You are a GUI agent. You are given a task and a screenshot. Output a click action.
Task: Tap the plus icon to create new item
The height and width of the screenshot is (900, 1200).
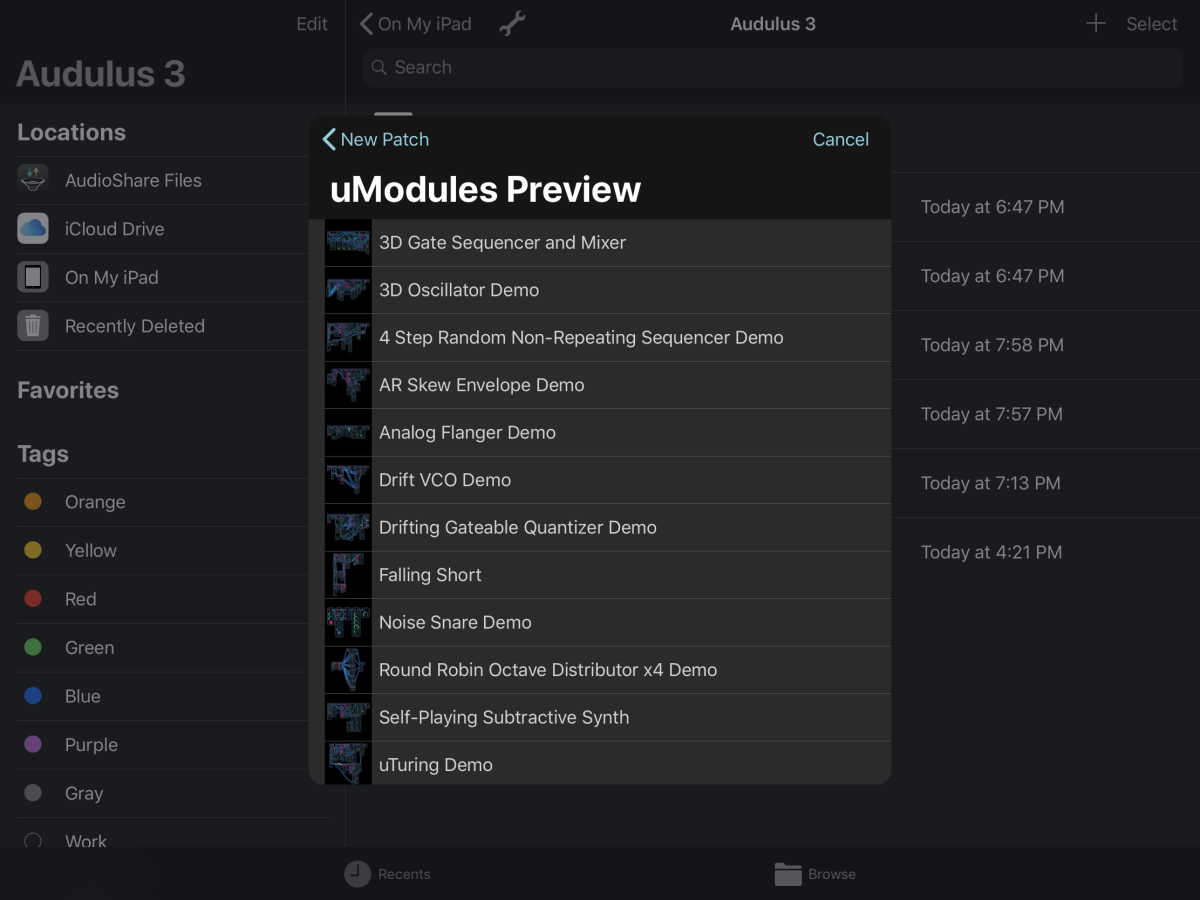pos(1095,23)
